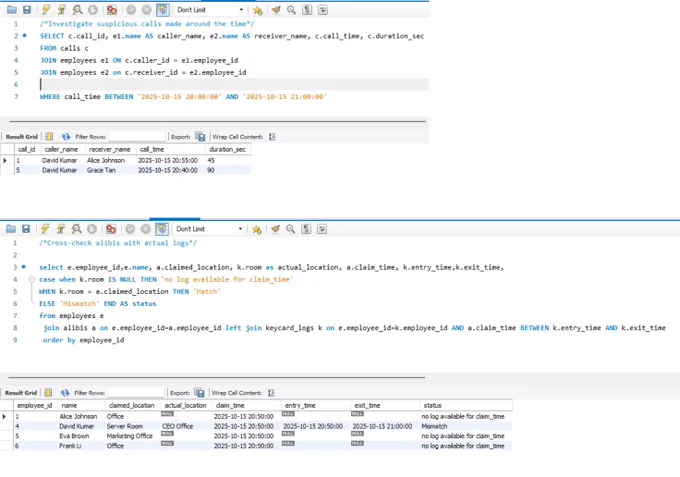
Task: Save snippet star icon in alibi editor
Action: [x=257, y=229]
